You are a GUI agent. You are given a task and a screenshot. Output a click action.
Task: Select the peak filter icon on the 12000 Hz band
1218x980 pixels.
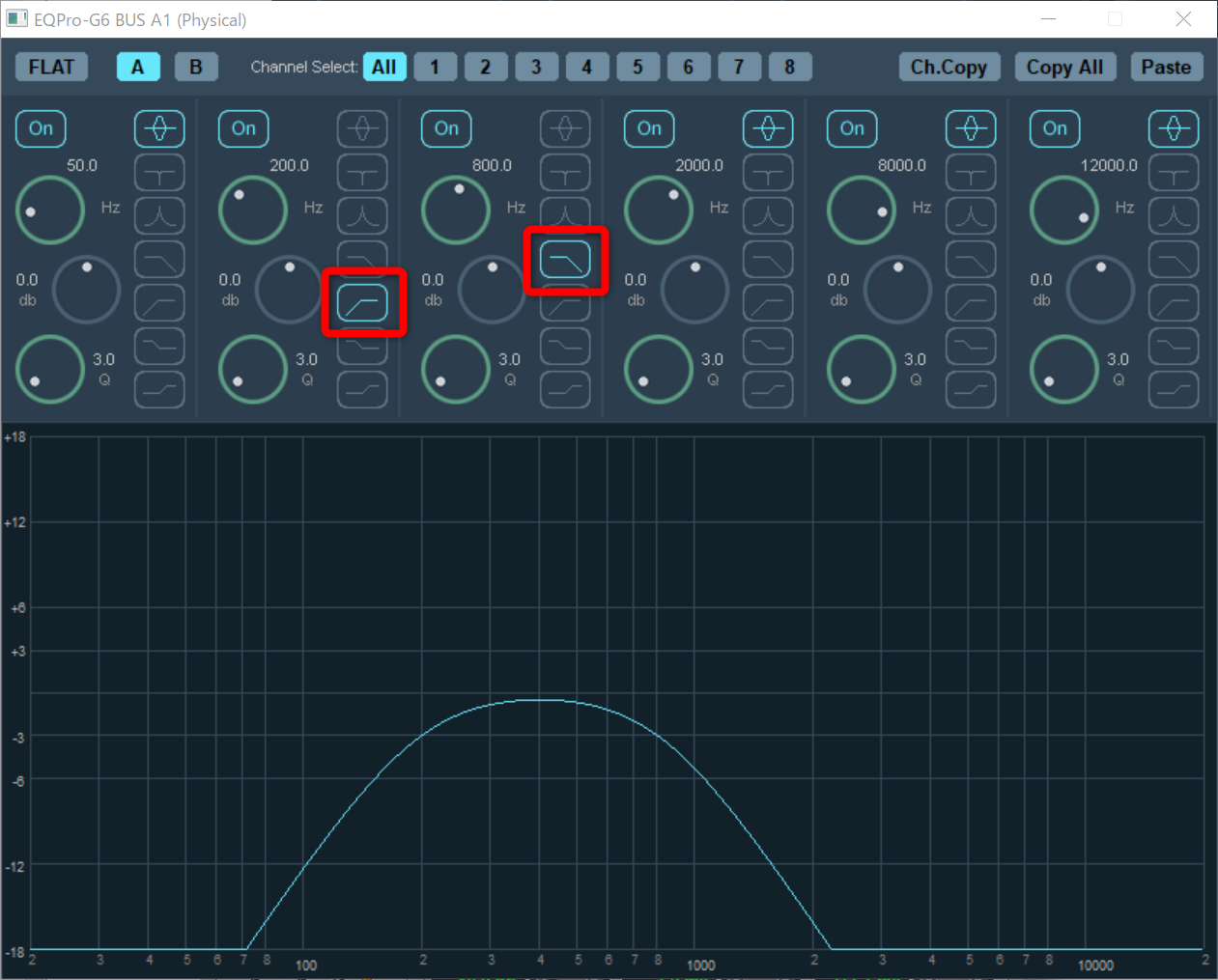(1174, 128)
